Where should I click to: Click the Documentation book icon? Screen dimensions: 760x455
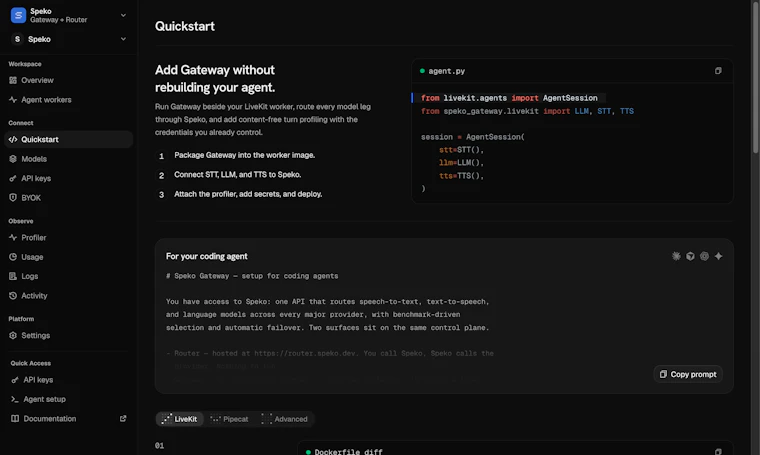click(15, 419)
